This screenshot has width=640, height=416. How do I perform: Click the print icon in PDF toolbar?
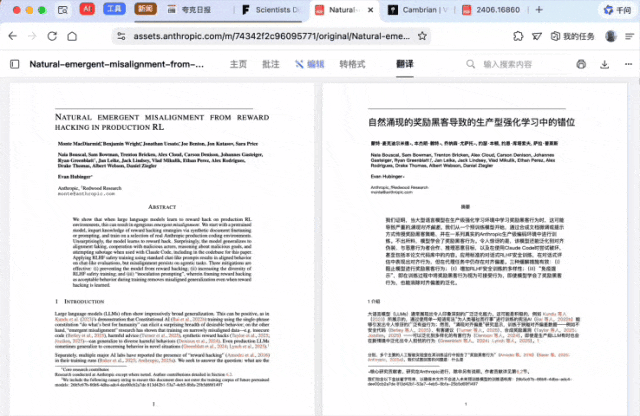click(x=581, y=64)
